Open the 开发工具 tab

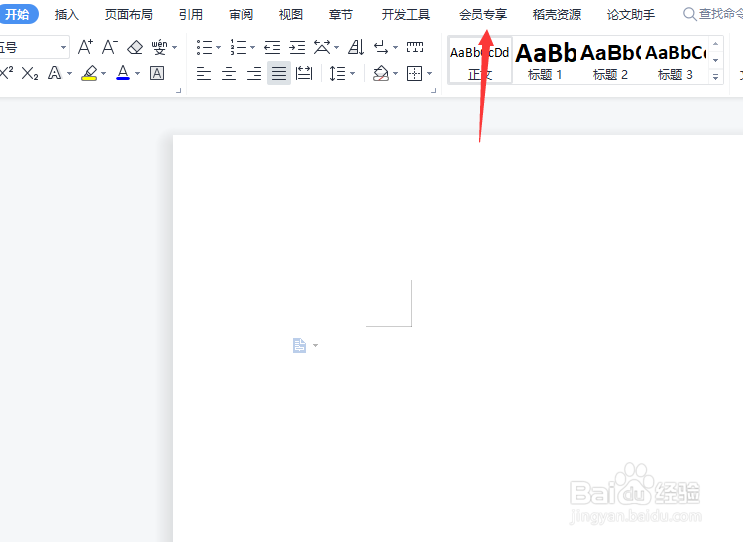click(406, 15)
